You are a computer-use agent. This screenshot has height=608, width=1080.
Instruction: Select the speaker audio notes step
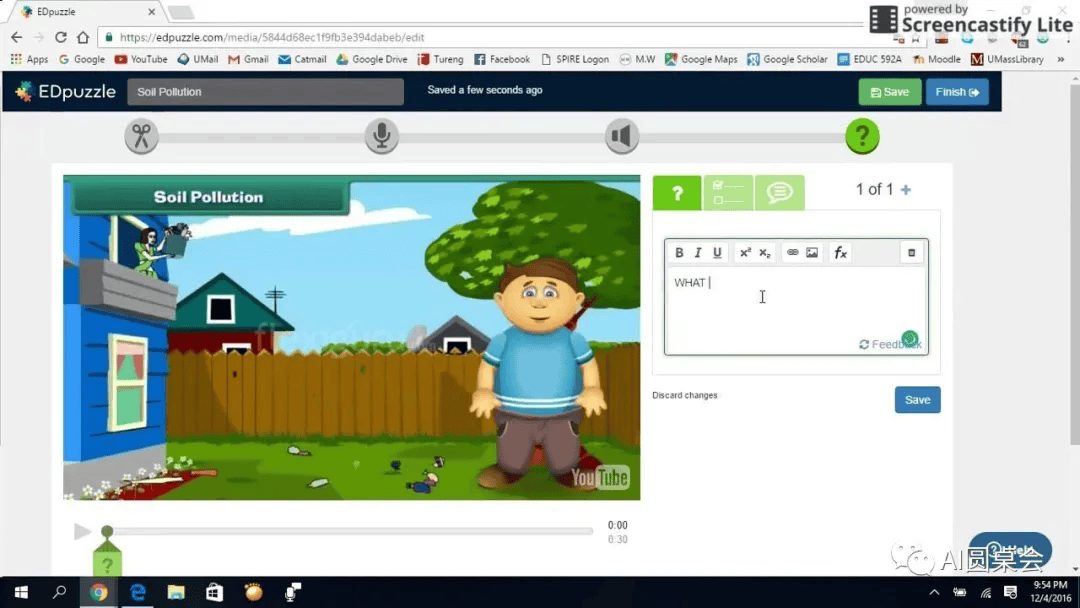coord(622,136)
